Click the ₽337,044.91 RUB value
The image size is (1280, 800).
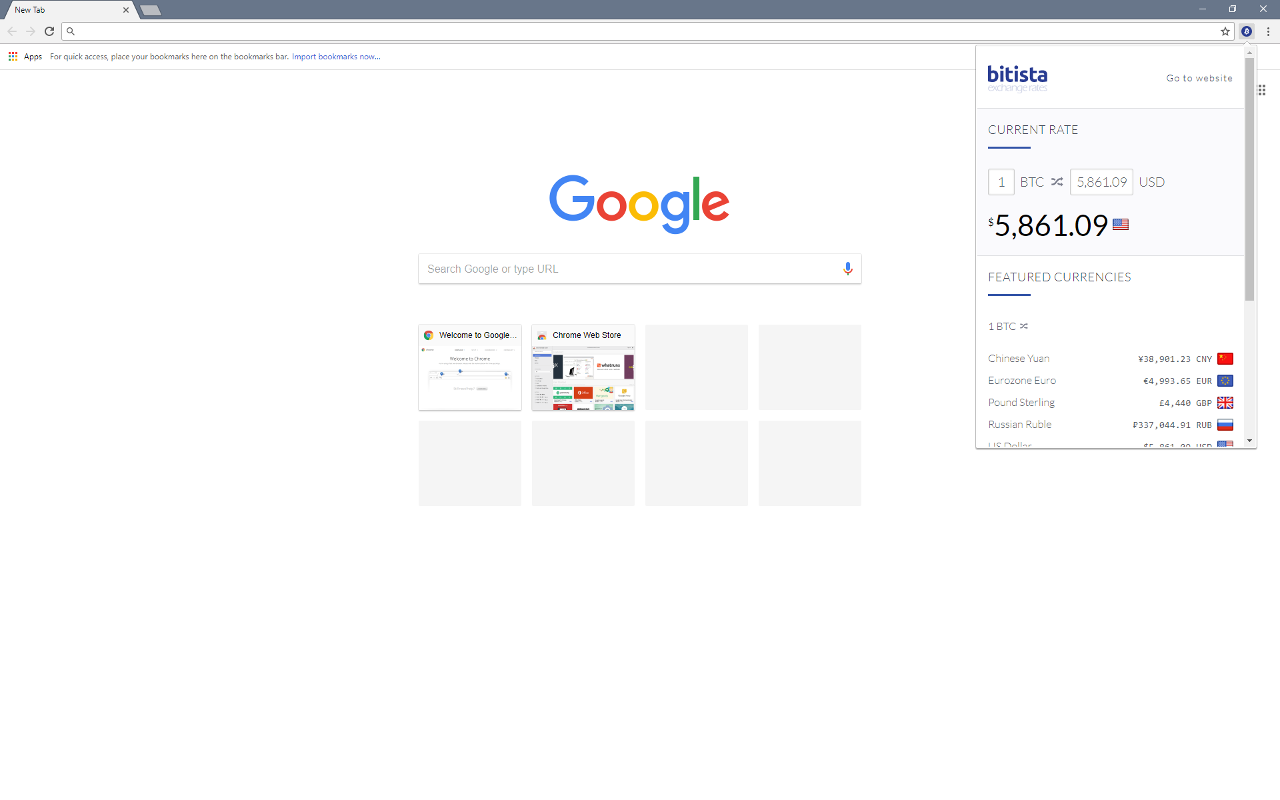pyautogui.click(x=1172, y=425)
